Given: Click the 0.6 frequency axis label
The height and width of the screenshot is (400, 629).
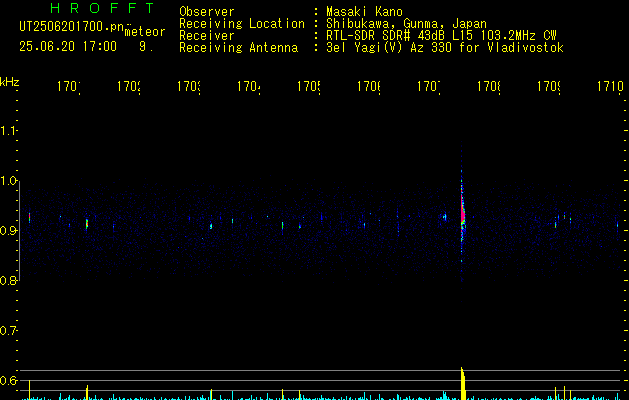Looking at the screenshot, I should click(x=8, y=380).
